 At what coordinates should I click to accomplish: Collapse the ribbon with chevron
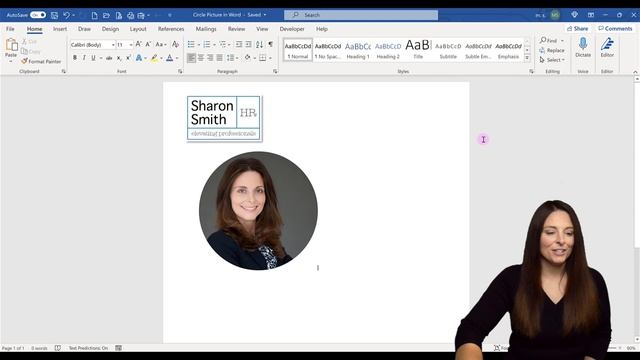(x=635, y=72)
